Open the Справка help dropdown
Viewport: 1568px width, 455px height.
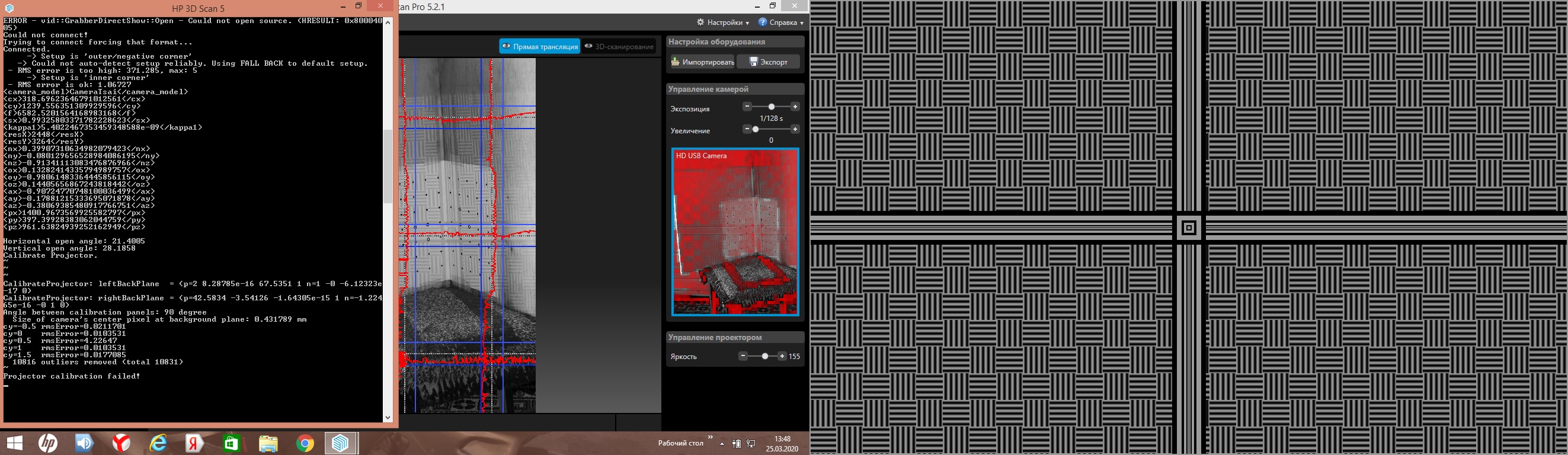pyautogui.click(x=781, y=23)
